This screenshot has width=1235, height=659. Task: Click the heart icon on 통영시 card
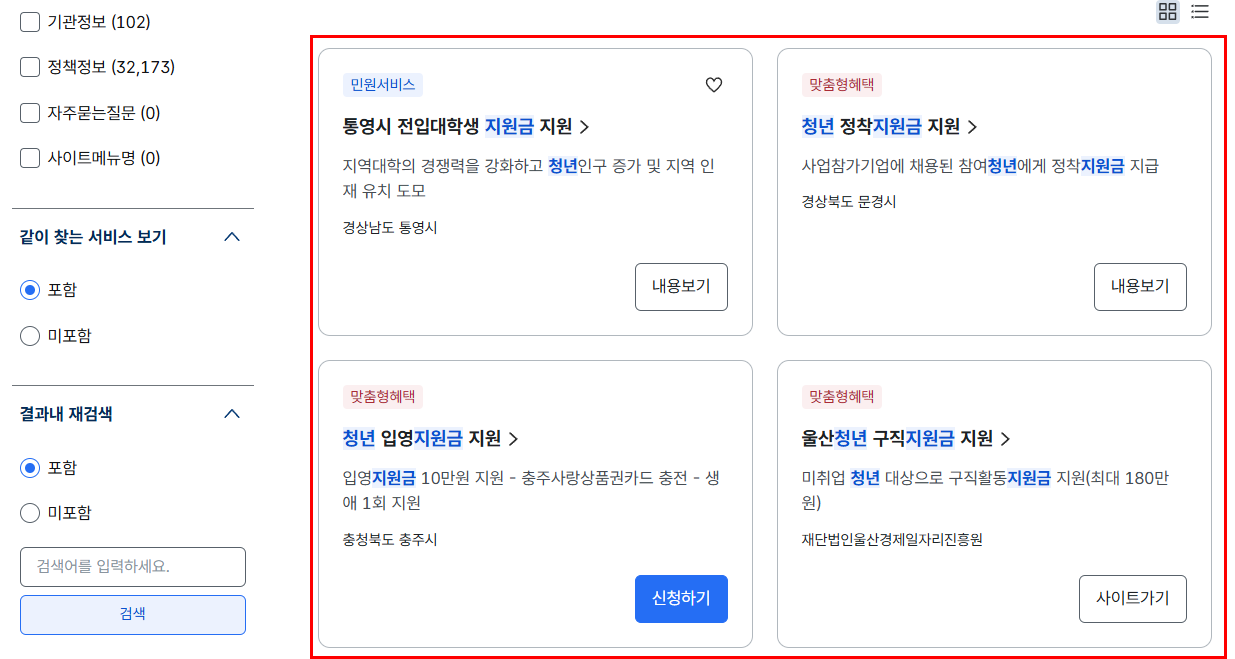coord(713,85)
